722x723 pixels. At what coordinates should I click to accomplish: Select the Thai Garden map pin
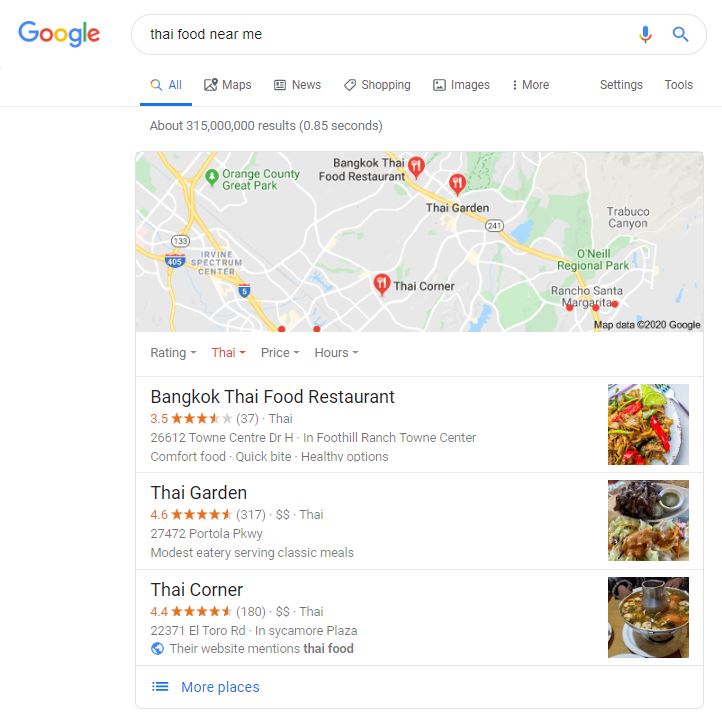click(457, 184)
